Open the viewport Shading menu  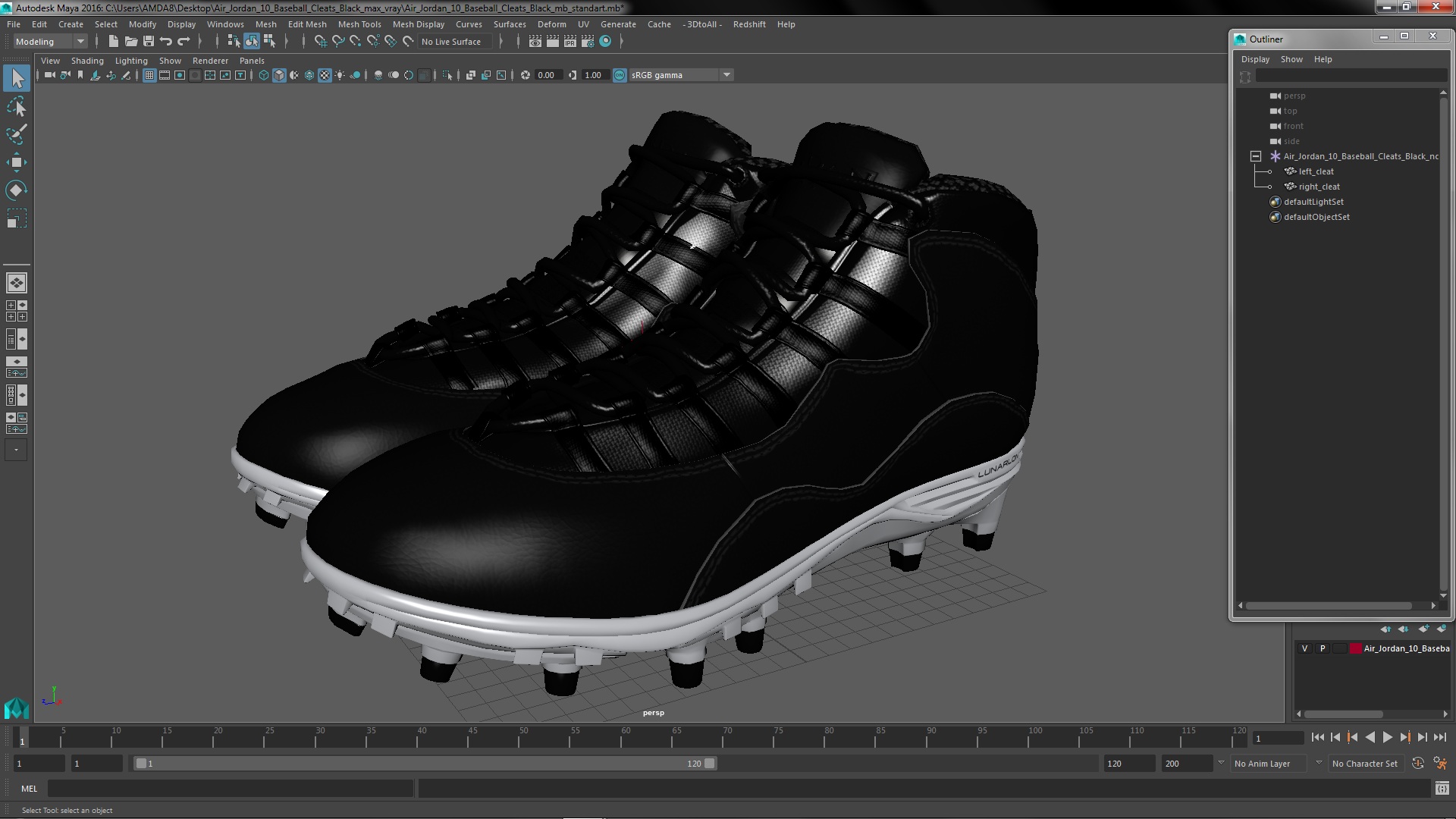[x=87, y=61]
